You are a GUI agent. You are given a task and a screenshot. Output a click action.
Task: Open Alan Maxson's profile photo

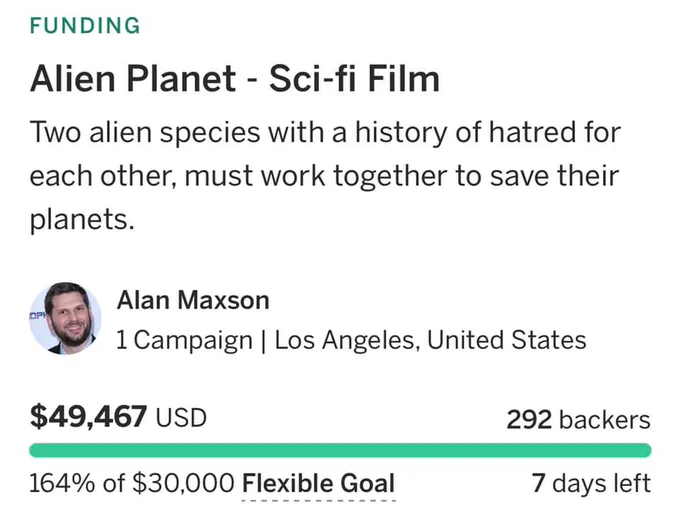[65, 318]
